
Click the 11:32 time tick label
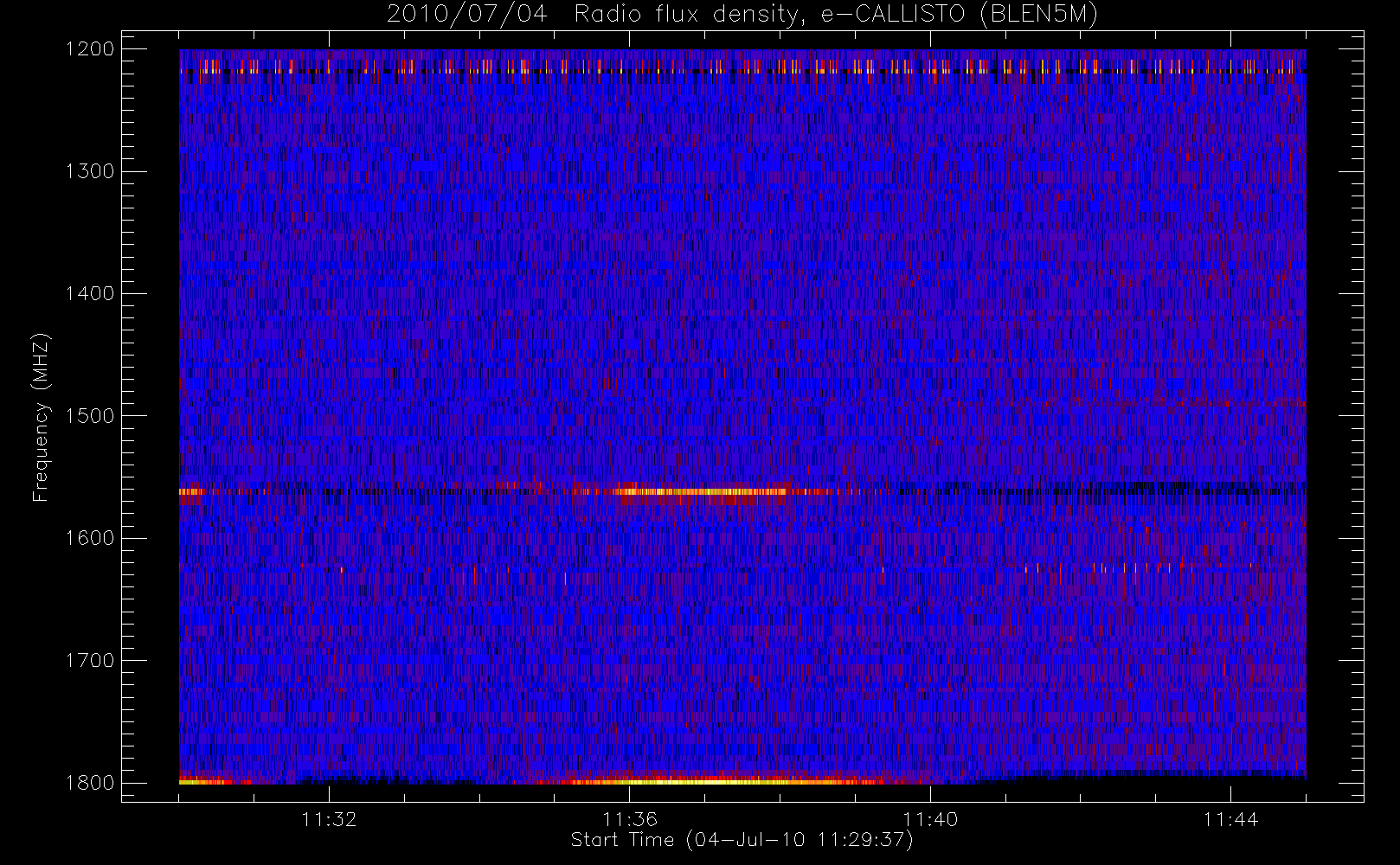[329, 819]
